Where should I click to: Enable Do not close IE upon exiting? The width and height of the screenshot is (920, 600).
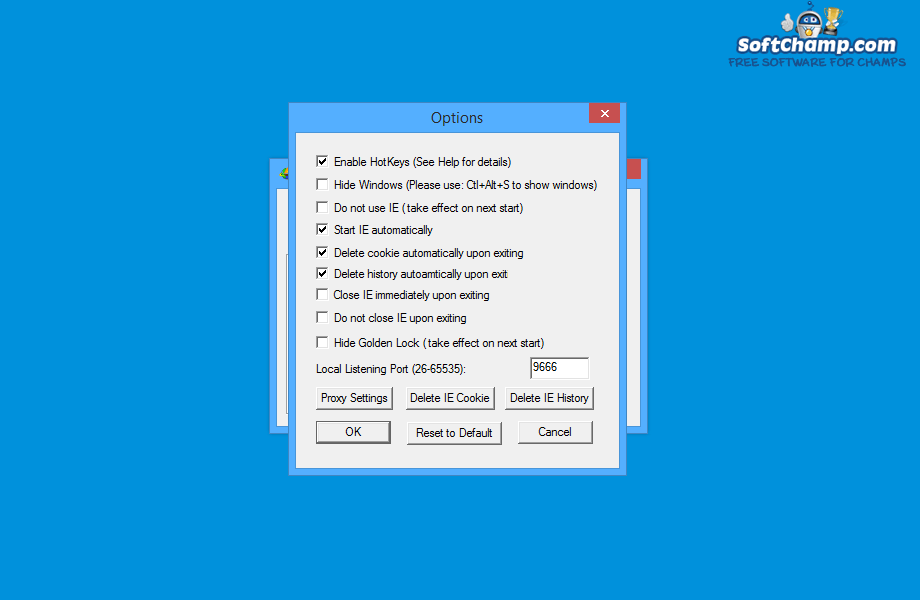322,317
